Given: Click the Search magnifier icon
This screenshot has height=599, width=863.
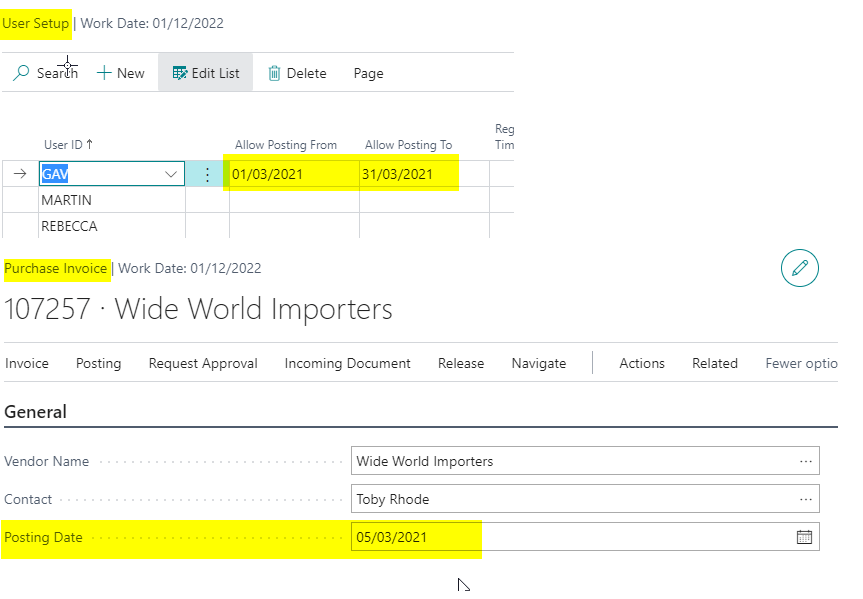Looking at the screenshot, I should [x=21, y=73].
